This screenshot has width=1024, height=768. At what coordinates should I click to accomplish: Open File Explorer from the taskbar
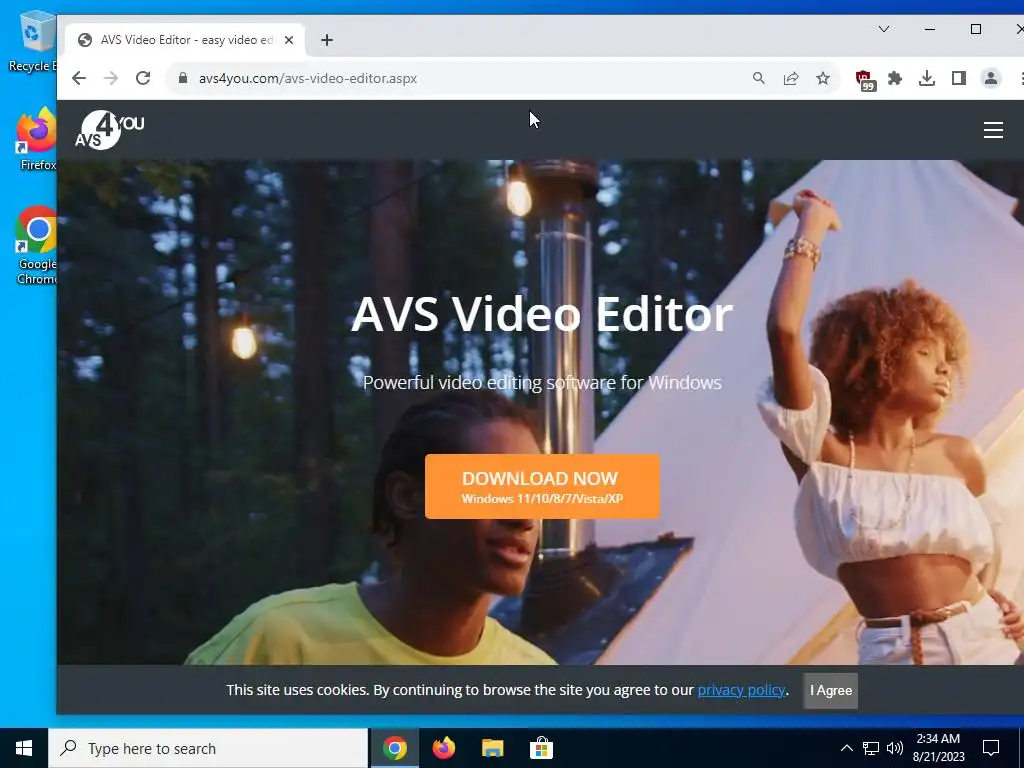pos(492,748)
